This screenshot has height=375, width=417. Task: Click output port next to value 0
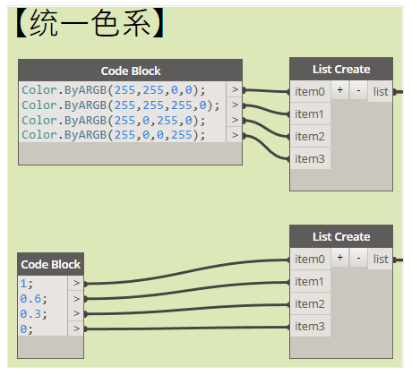pyautogui.click(x=76, y=329)
